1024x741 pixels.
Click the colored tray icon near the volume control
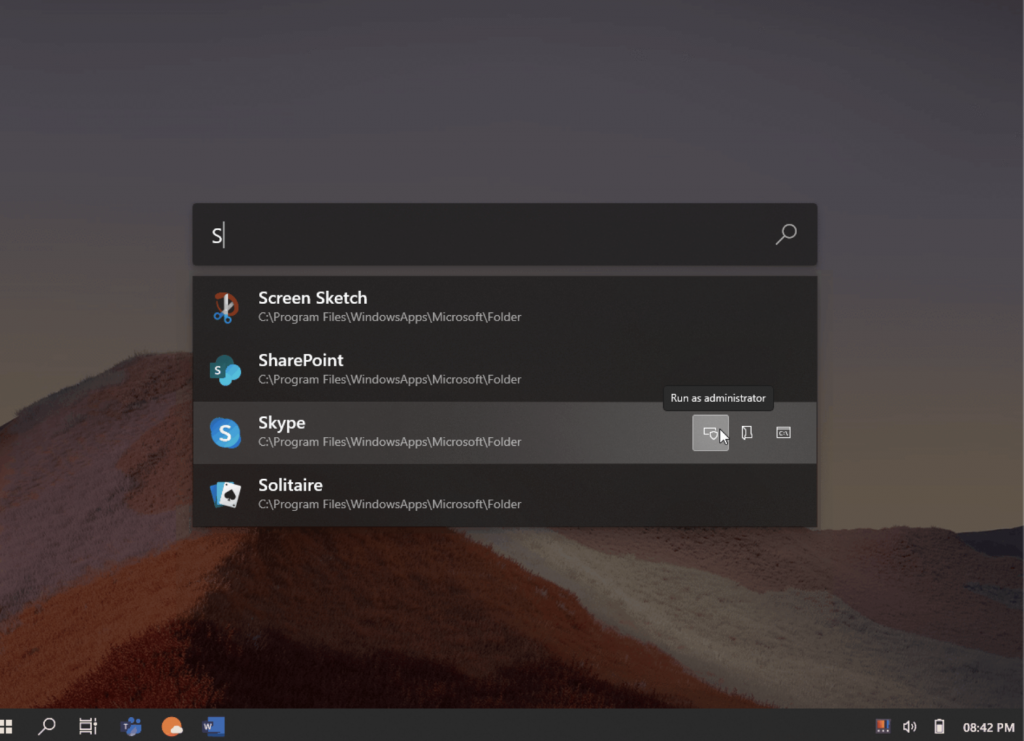coord(883,726)
